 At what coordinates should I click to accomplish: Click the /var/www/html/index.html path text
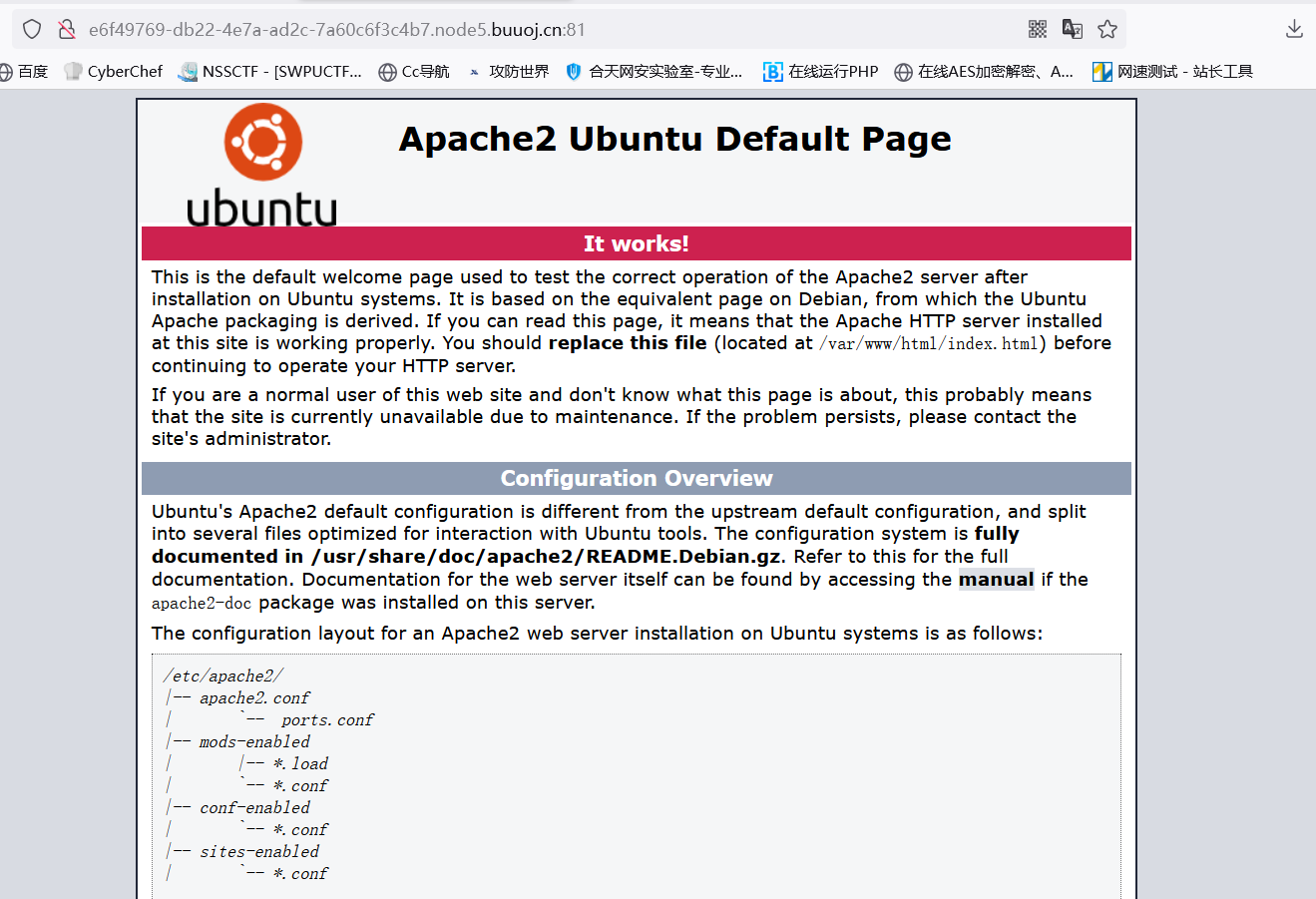929,343
